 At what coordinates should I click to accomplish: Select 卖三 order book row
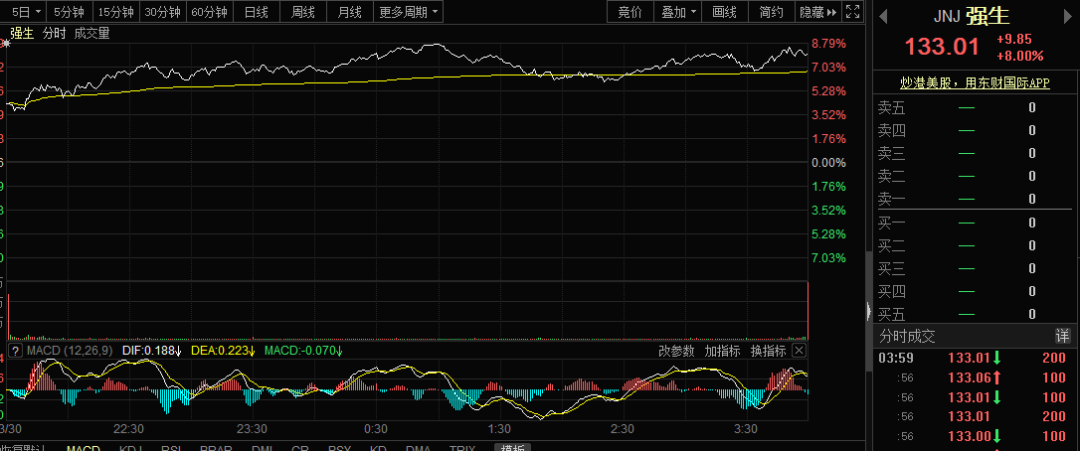coord(973,153)
